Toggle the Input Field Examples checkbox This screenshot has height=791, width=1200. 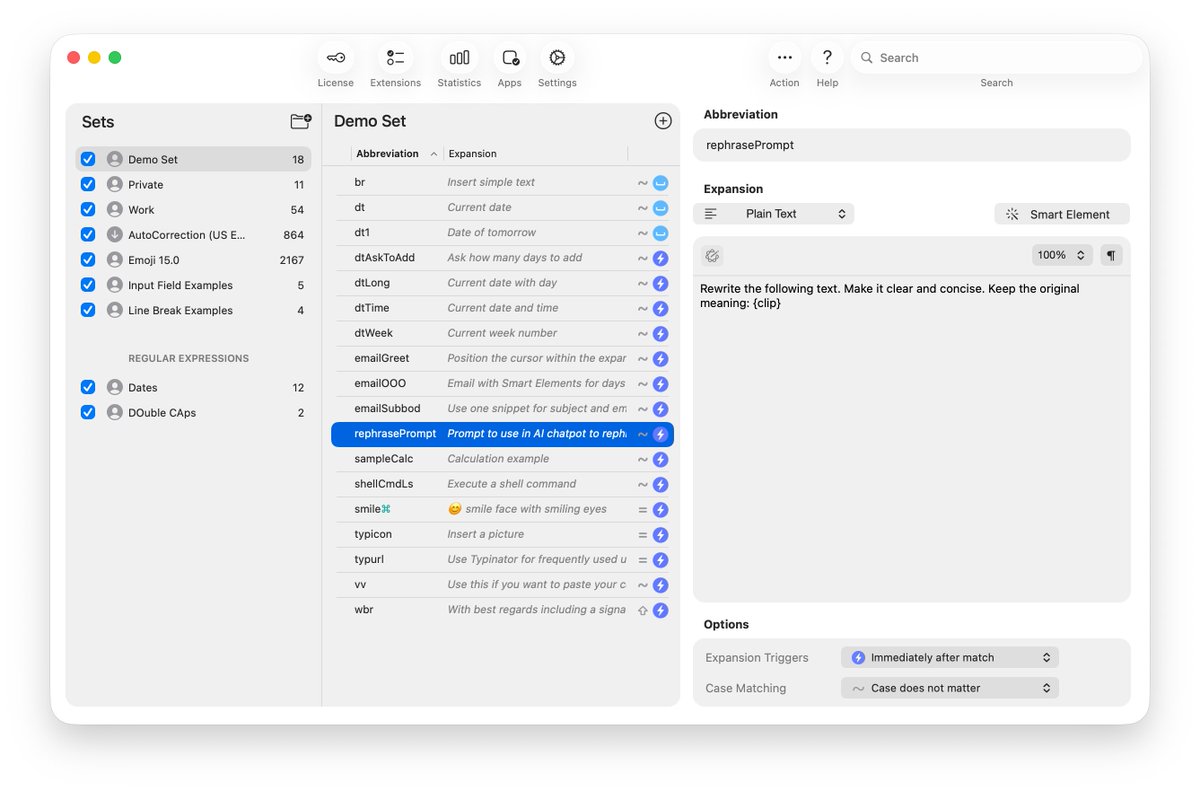click(88, 285)
